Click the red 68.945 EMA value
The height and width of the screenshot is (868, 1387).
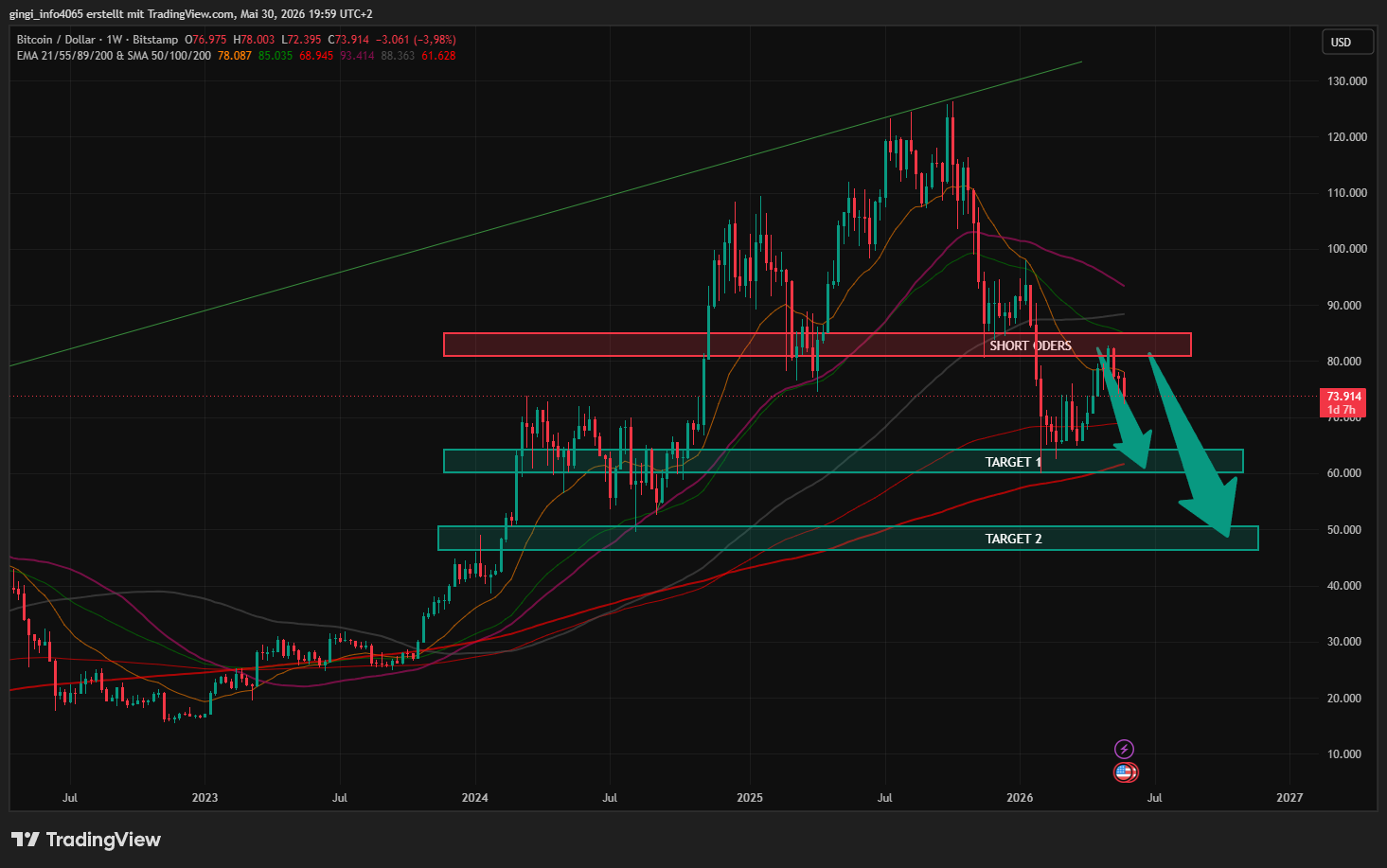coord(316,56)
